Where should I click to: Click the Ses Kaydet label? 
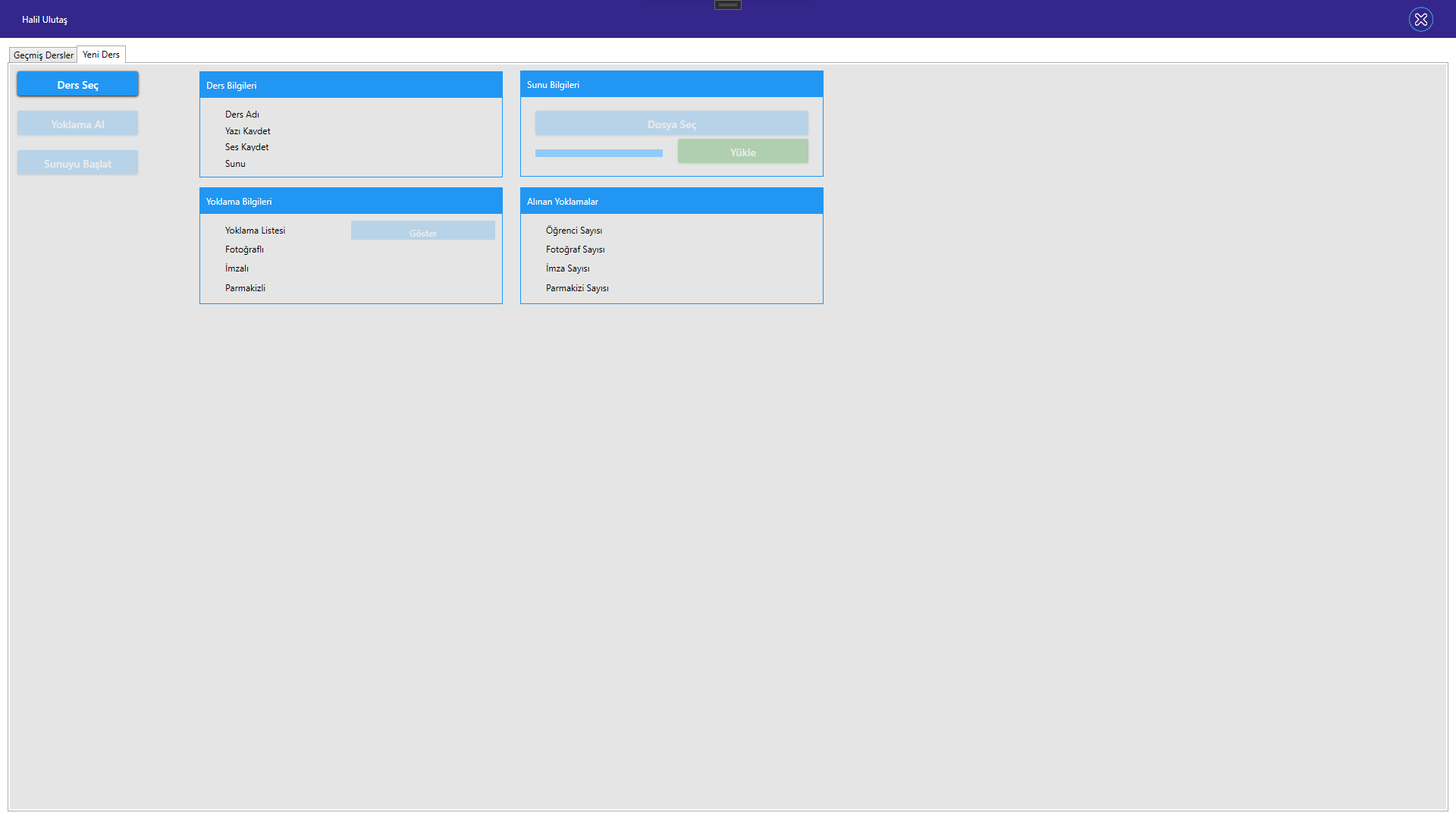[x=246, y=147]
